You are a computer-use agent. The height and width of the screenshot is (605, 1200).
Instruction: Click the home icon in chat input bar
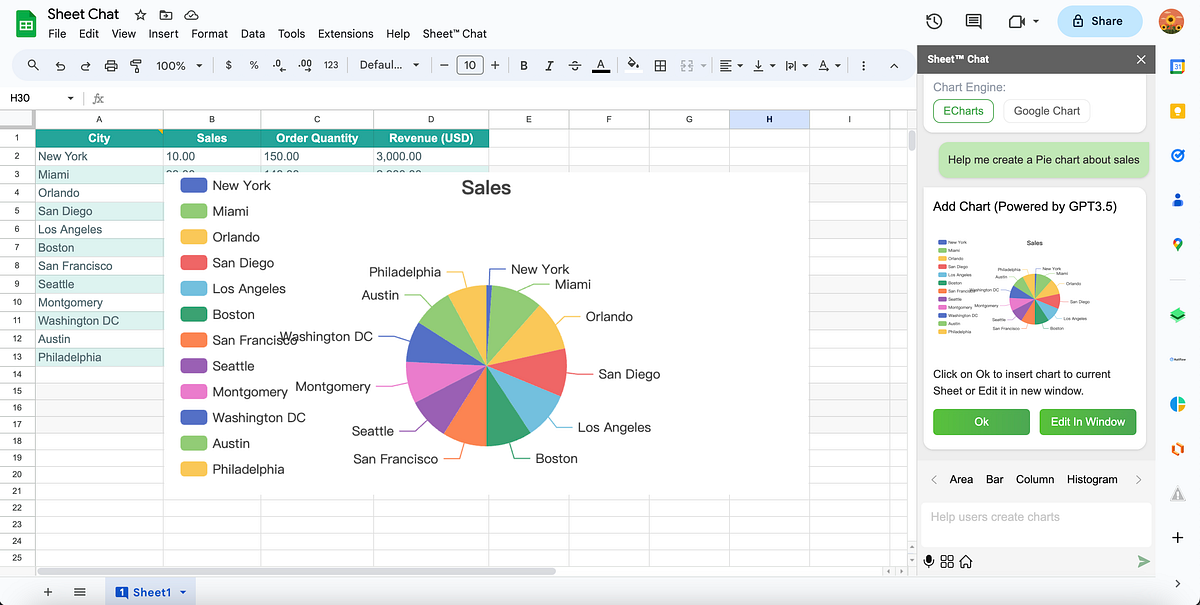point(965,561)
